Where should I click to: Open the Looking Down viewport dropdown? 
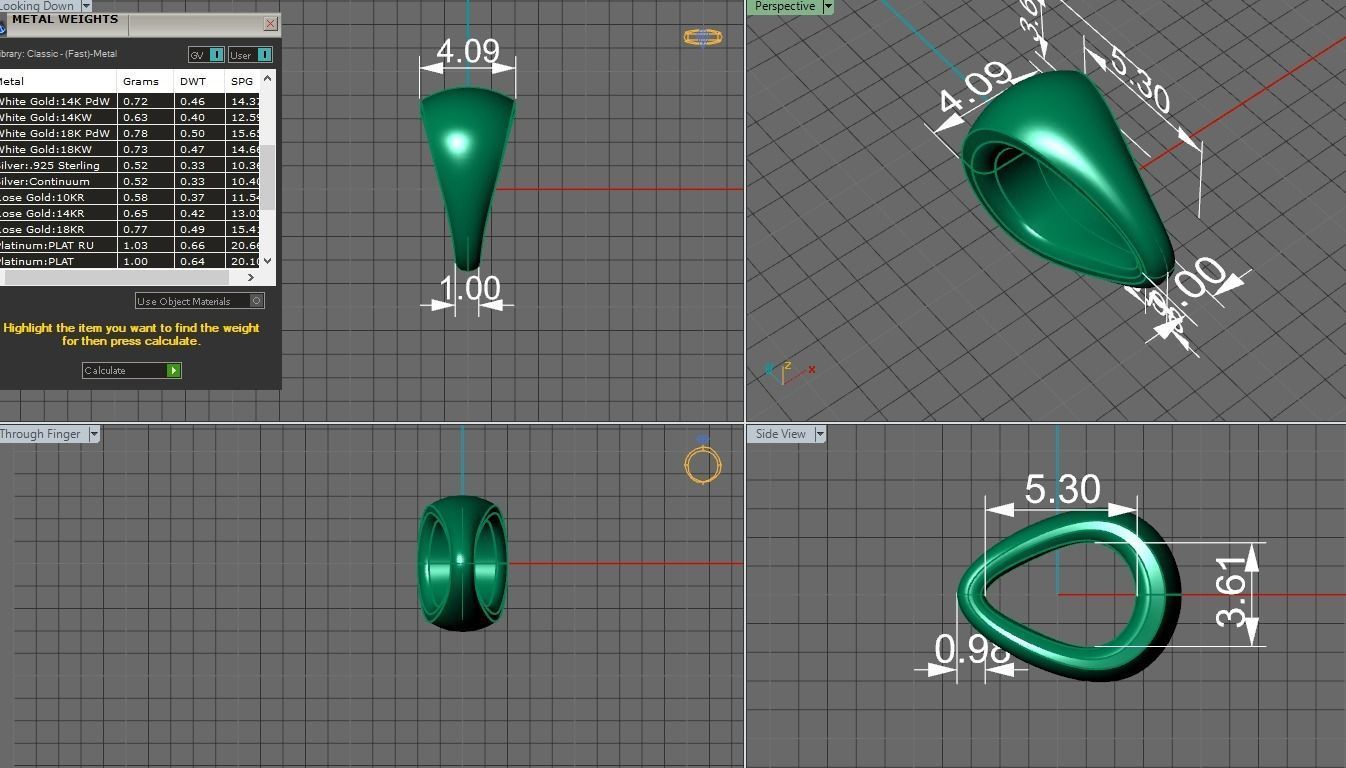coord(86,6)
